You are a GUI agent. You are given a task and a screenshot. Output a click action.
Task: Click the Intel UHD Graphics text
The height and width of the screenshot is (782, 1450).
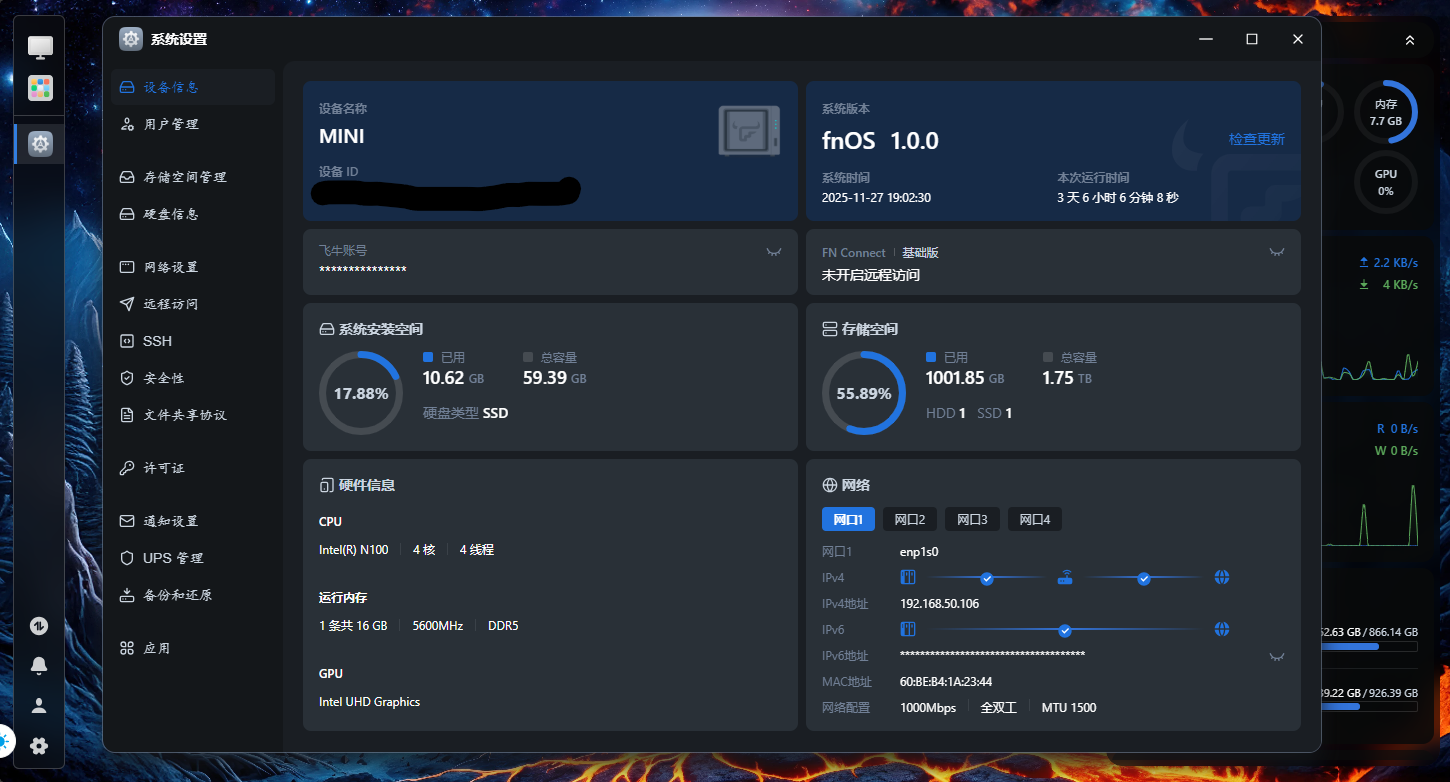coord(370,702)
